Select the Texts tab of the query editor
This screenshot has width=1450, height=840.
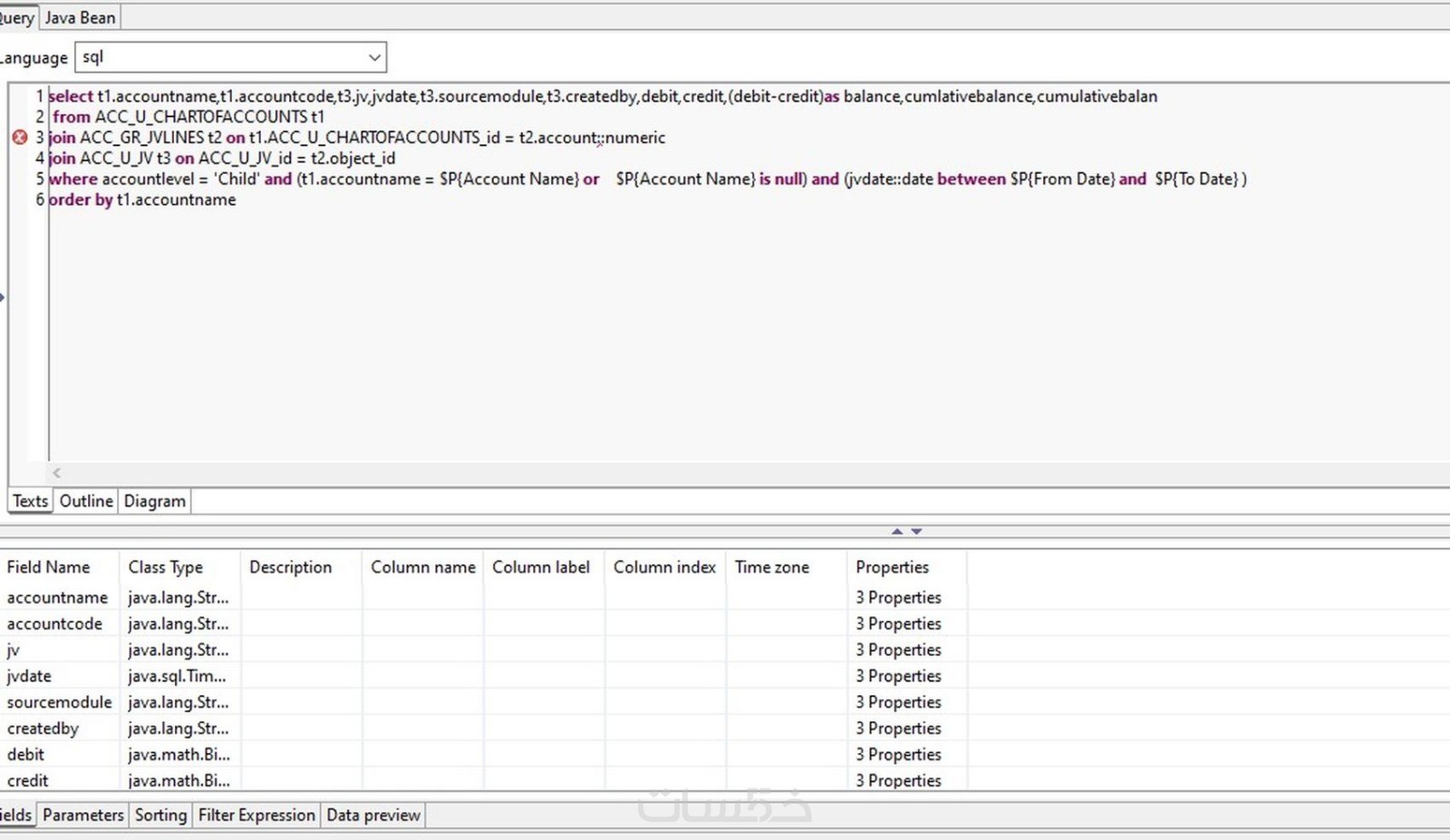30,501
